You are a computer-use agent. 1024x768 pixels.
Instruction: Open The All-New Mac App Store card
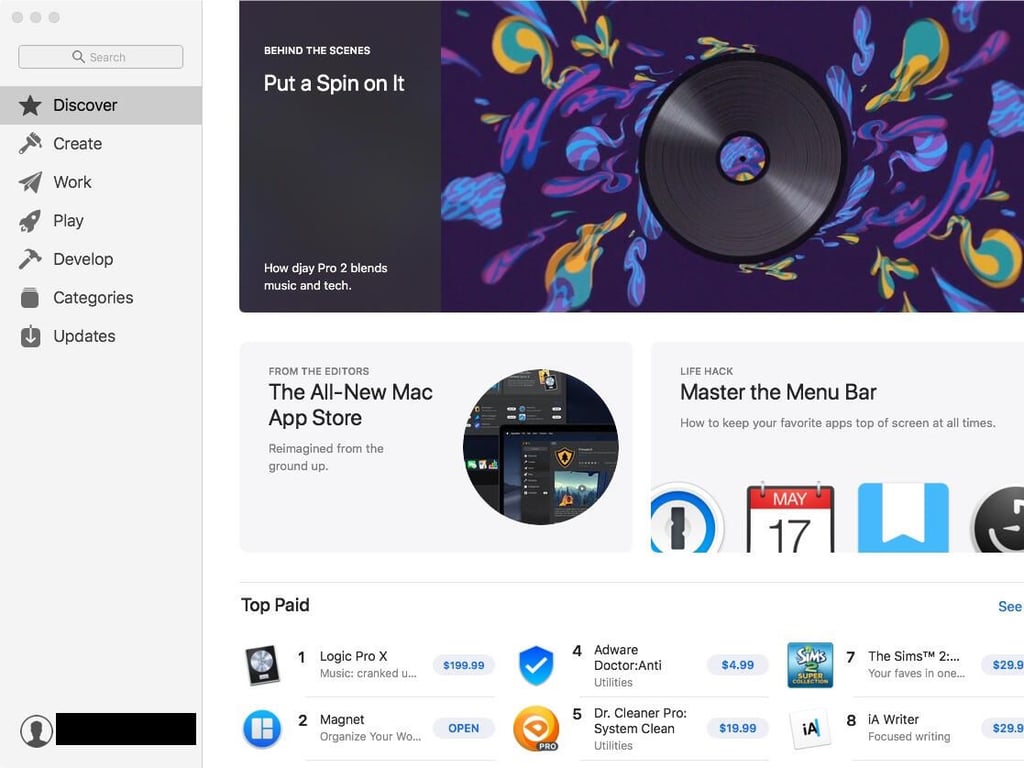(436, 447)
